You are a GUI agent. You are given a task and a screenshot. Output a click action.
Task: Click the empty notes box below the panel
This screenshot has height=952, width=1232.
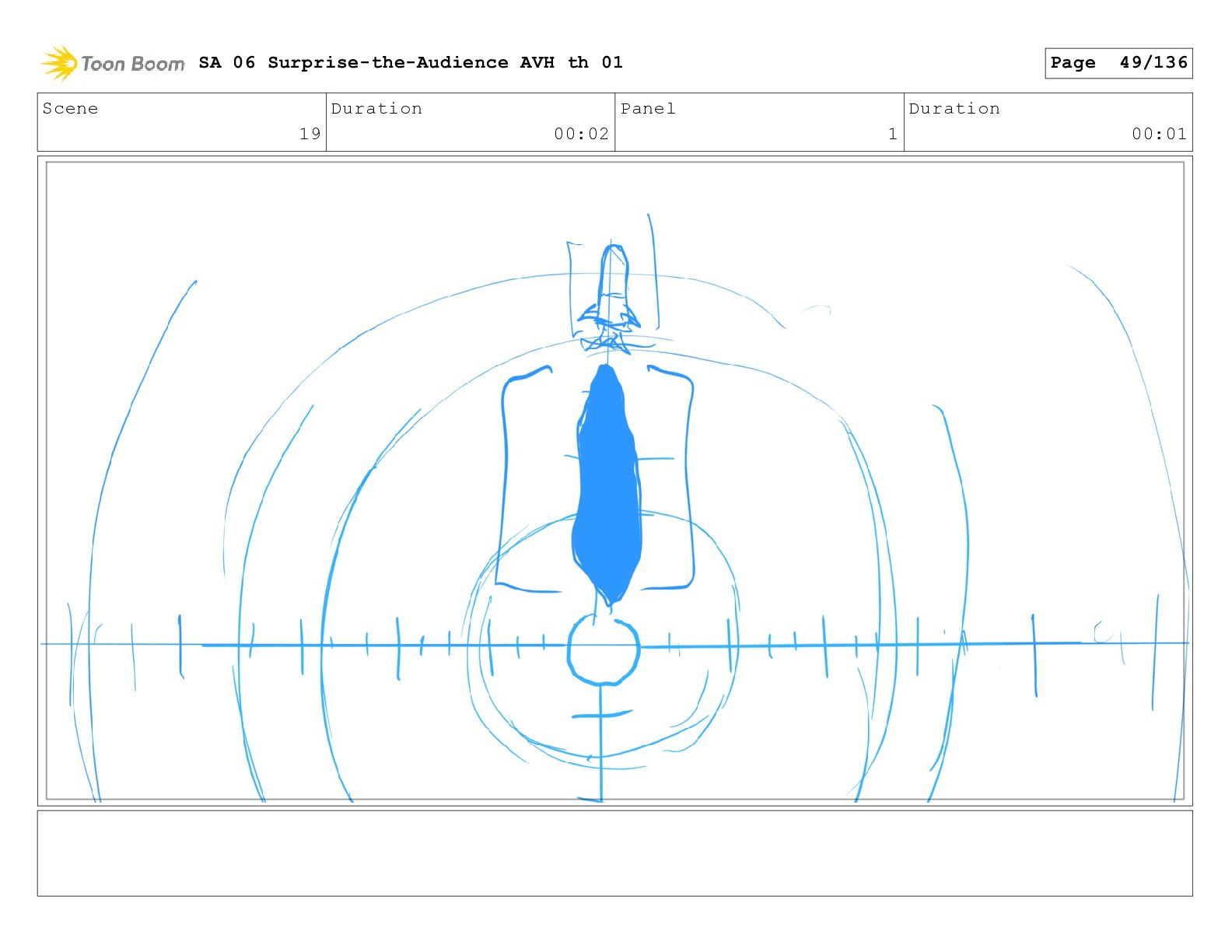point(615,853)
